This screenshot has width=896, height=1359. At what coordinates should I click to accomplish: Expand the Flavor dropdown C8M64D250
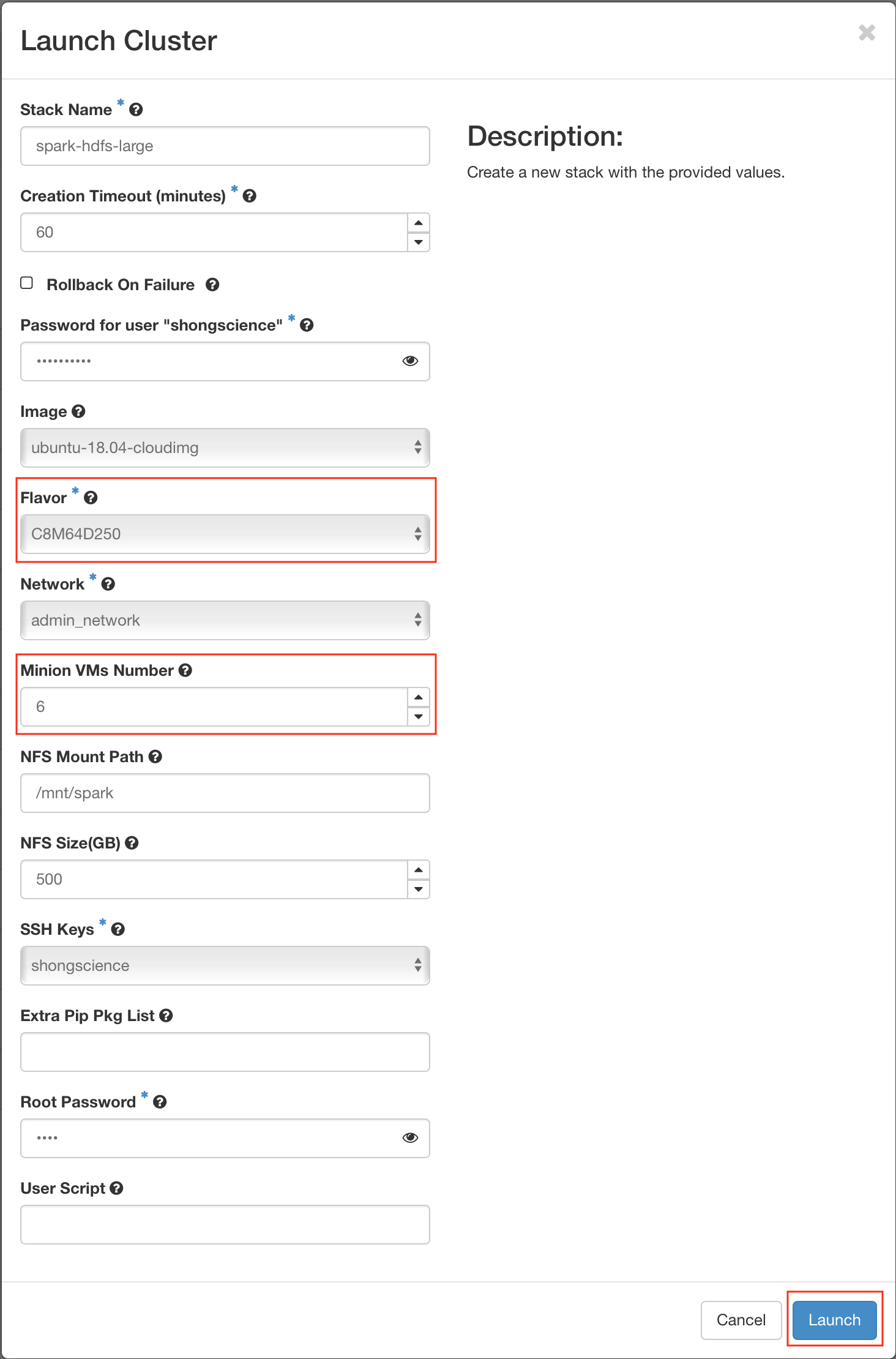tap(225, 534)
